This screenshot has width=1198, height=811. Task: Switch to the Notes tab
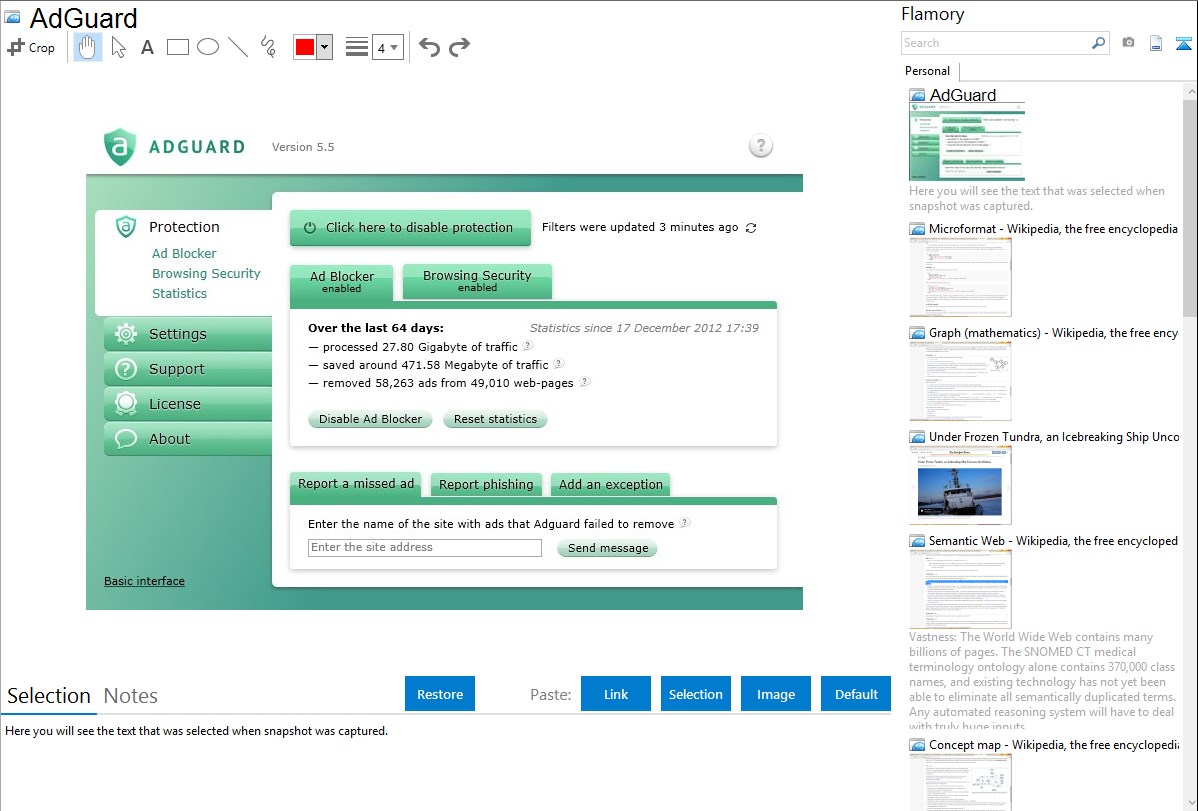click(x=131, y=696)
